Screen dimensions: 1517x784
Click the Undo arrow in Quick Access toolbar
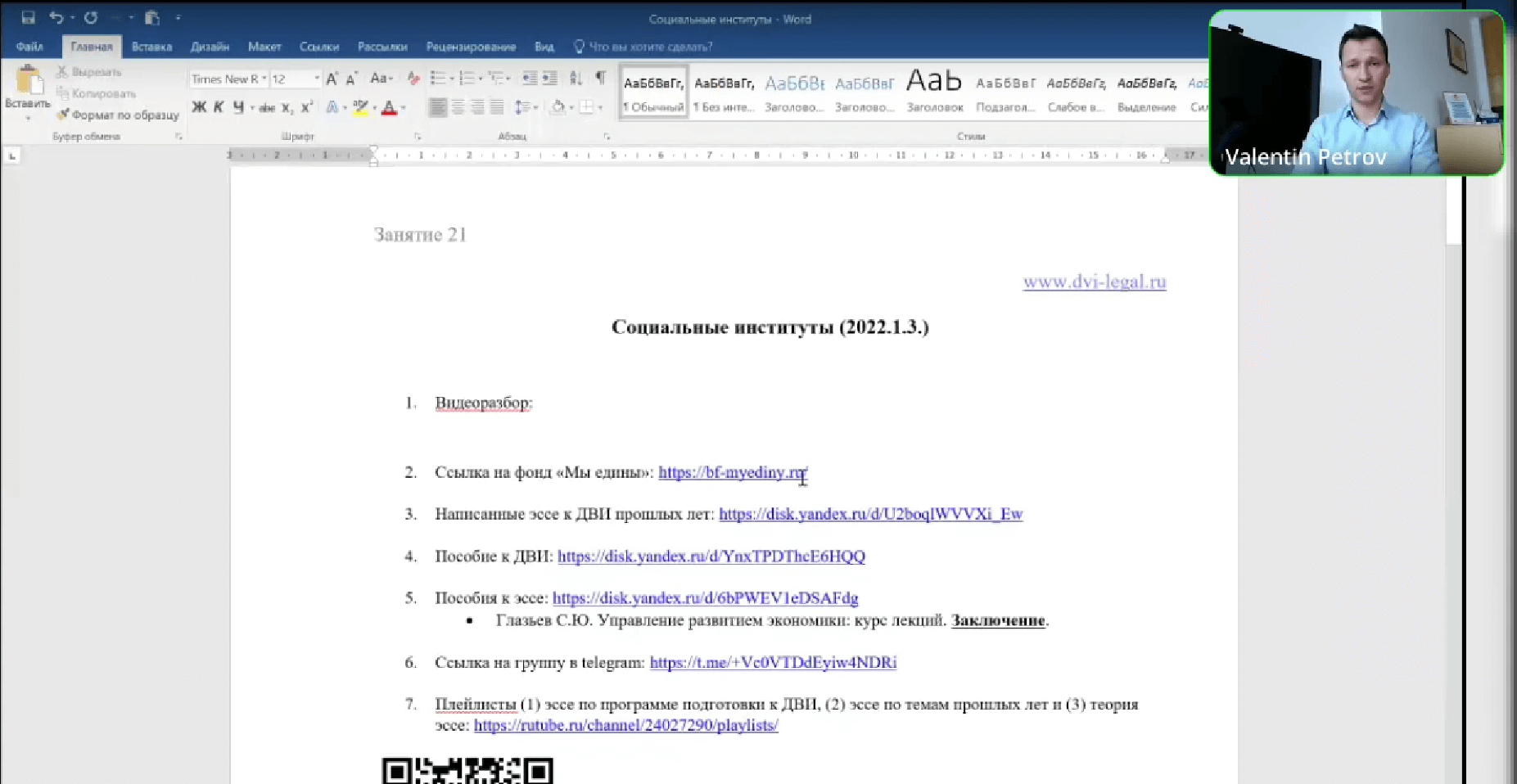click(56, 16)
